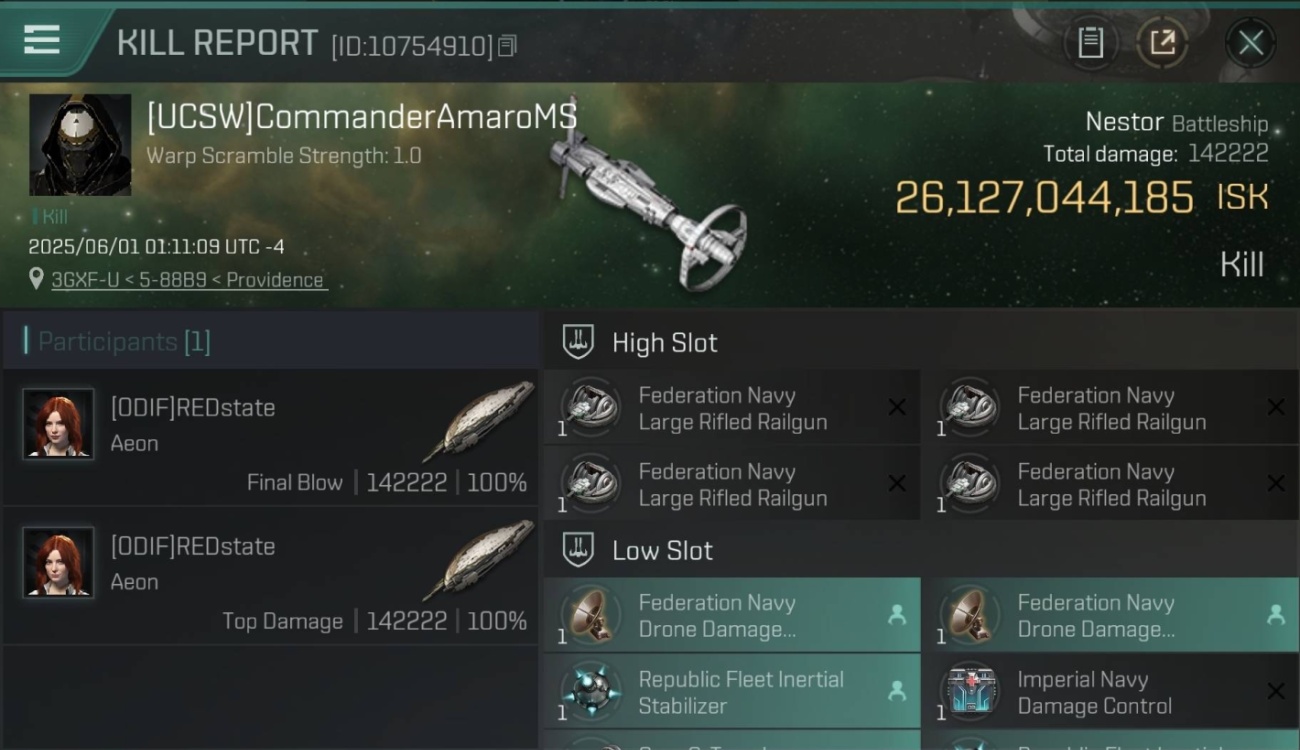Click the Imperial Navy Damage Control icon

click(x=970, y=692)
